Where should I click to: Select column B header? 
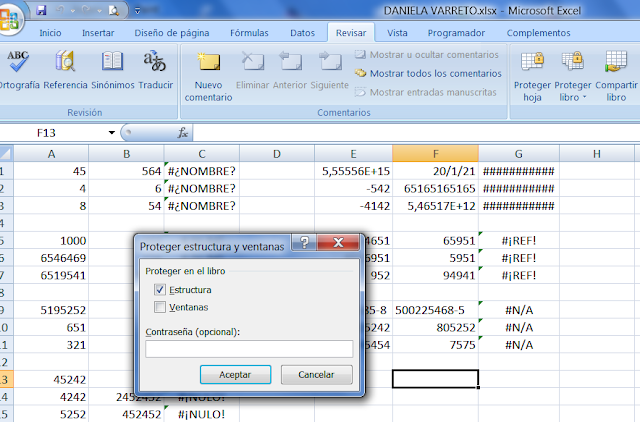tap(127, 154)
